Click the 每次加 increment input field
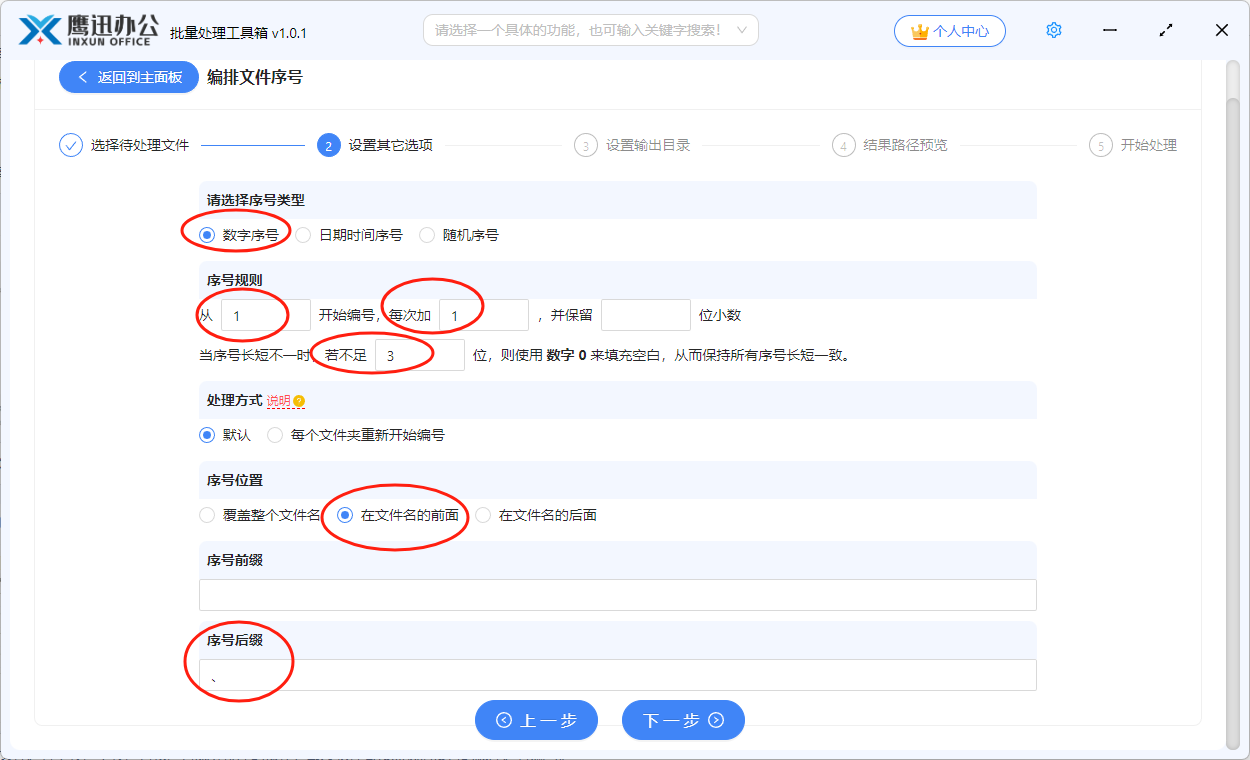Screen dimensions: 1250x760 (x=484, y=315)
